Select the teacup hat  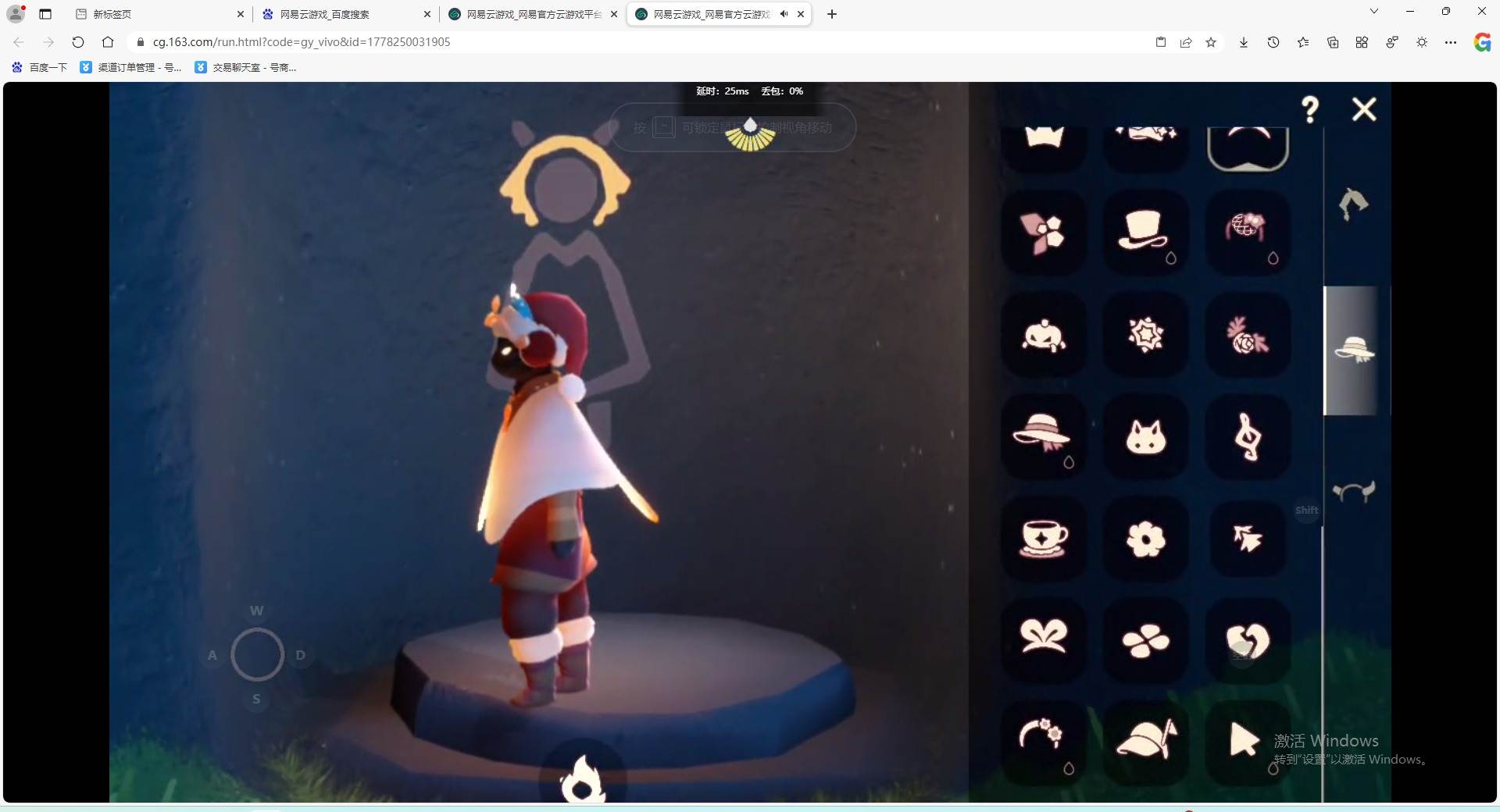click(1045, 538)
